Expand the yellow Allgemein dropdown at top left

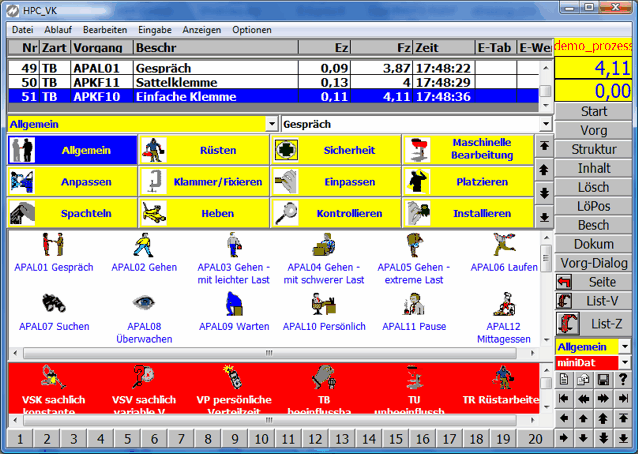pyautogui.click(x=272, y=124)
